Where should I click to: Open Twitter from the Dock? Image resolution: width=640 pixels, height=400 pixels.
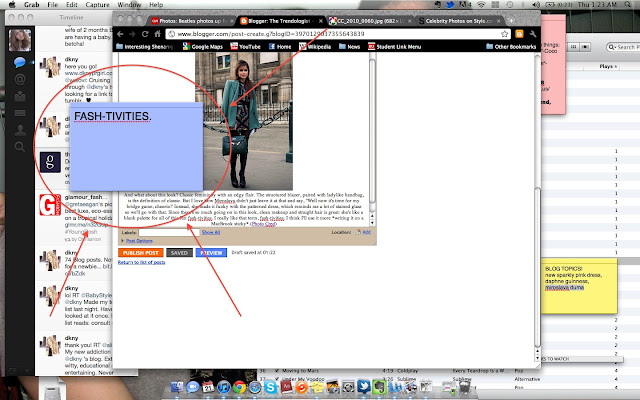pyautogui.click(x=363, y=387)
